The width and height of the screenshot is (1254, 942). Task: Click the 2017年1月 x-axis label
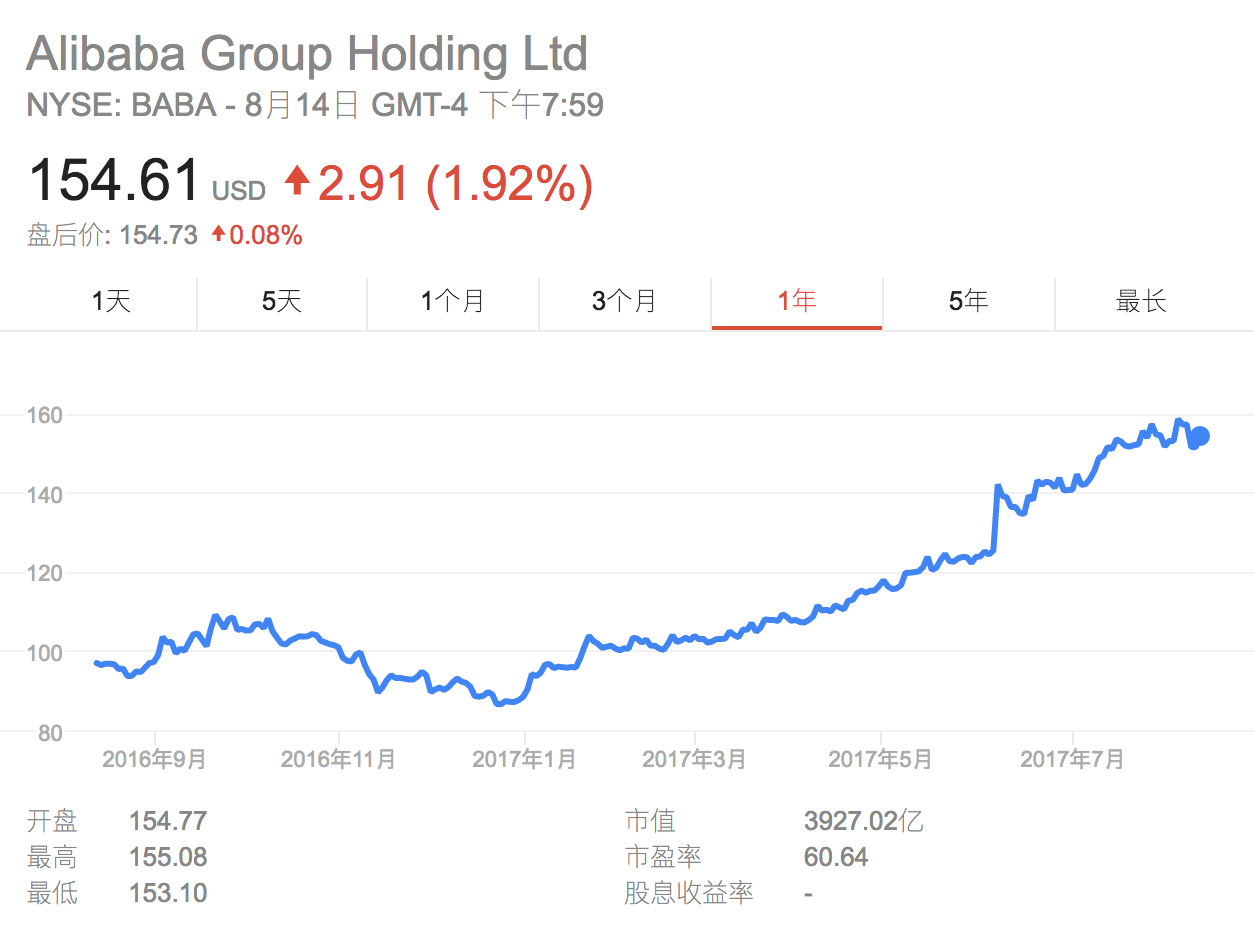[524, 760]
